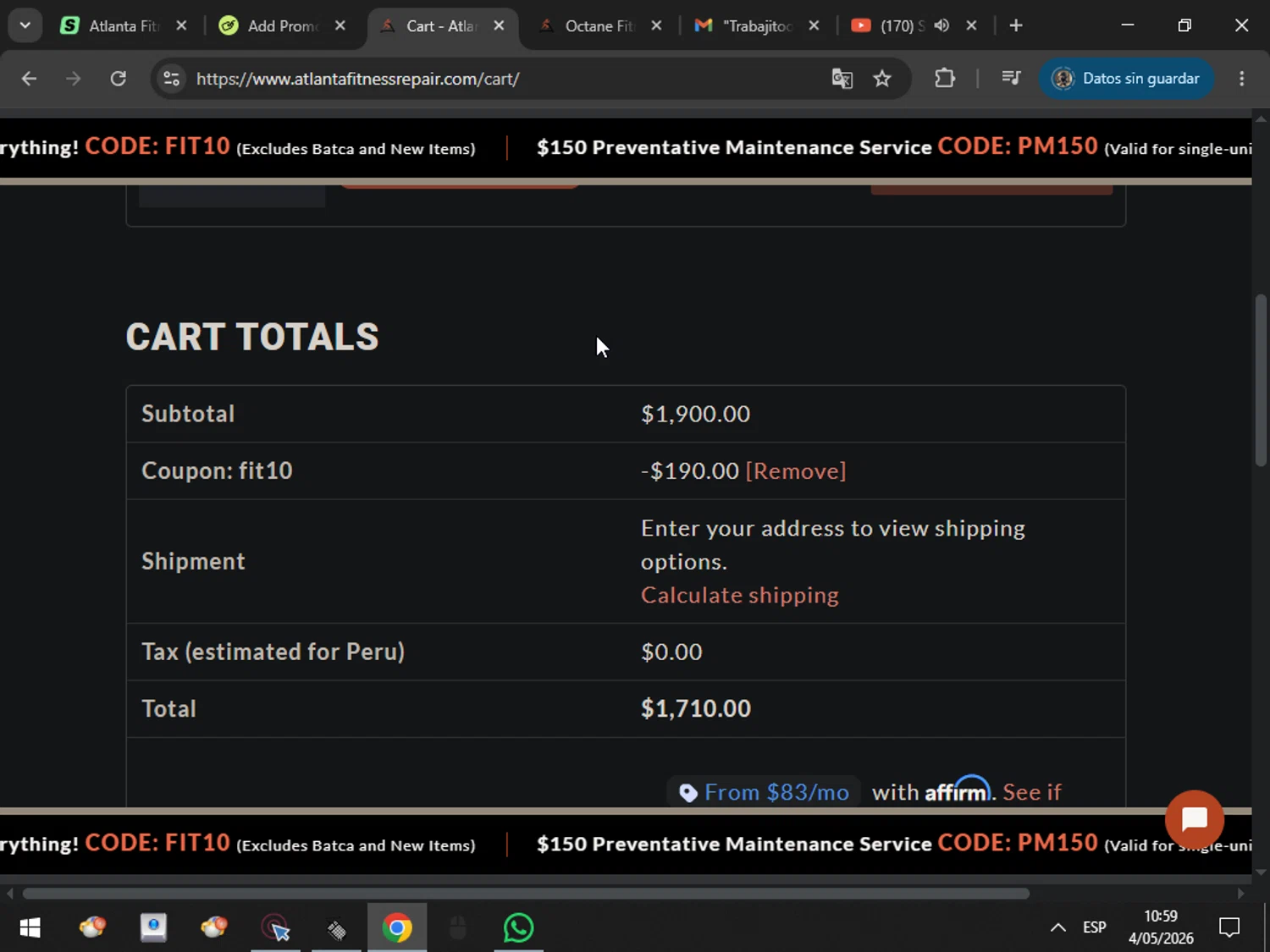Screen dimensions: 1270x952
Task: Close the YouTube tab
Action: click(972, 25)
